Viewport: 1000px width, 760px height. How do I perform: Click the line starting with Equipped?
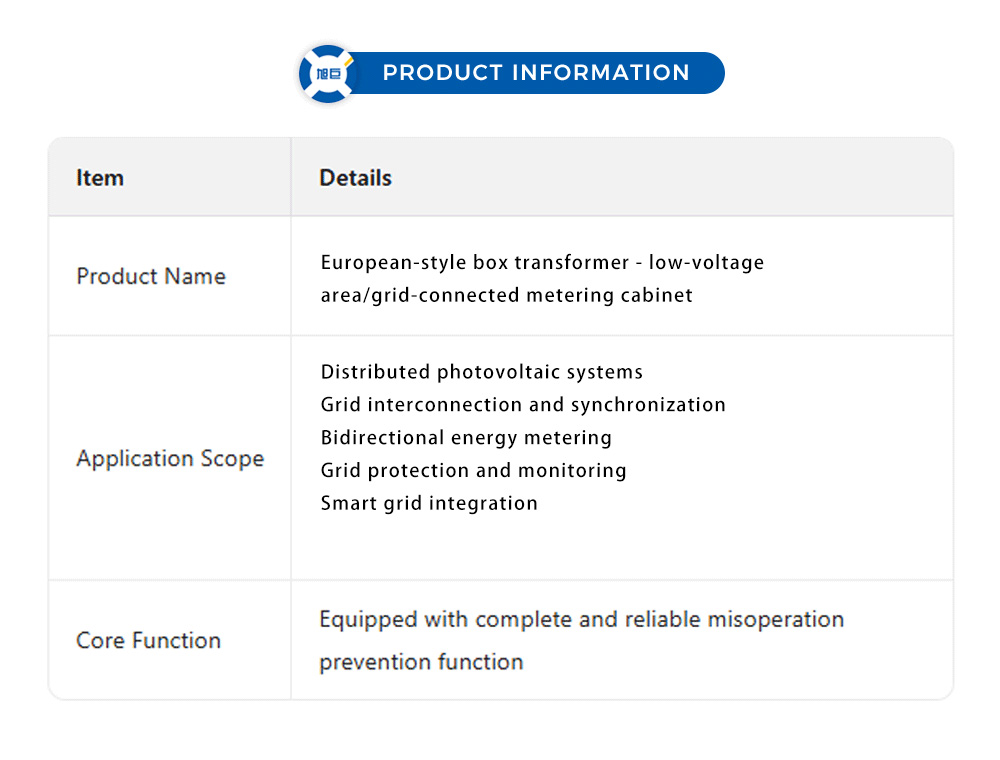click(581, 620)
